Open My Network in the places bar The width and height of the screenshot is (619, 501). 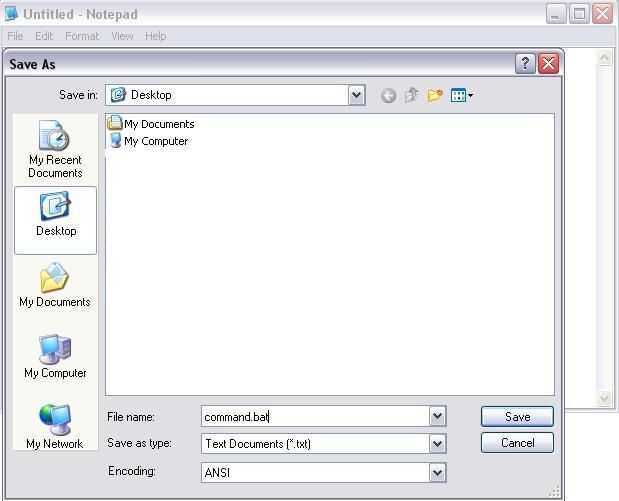tap(55, 426)
